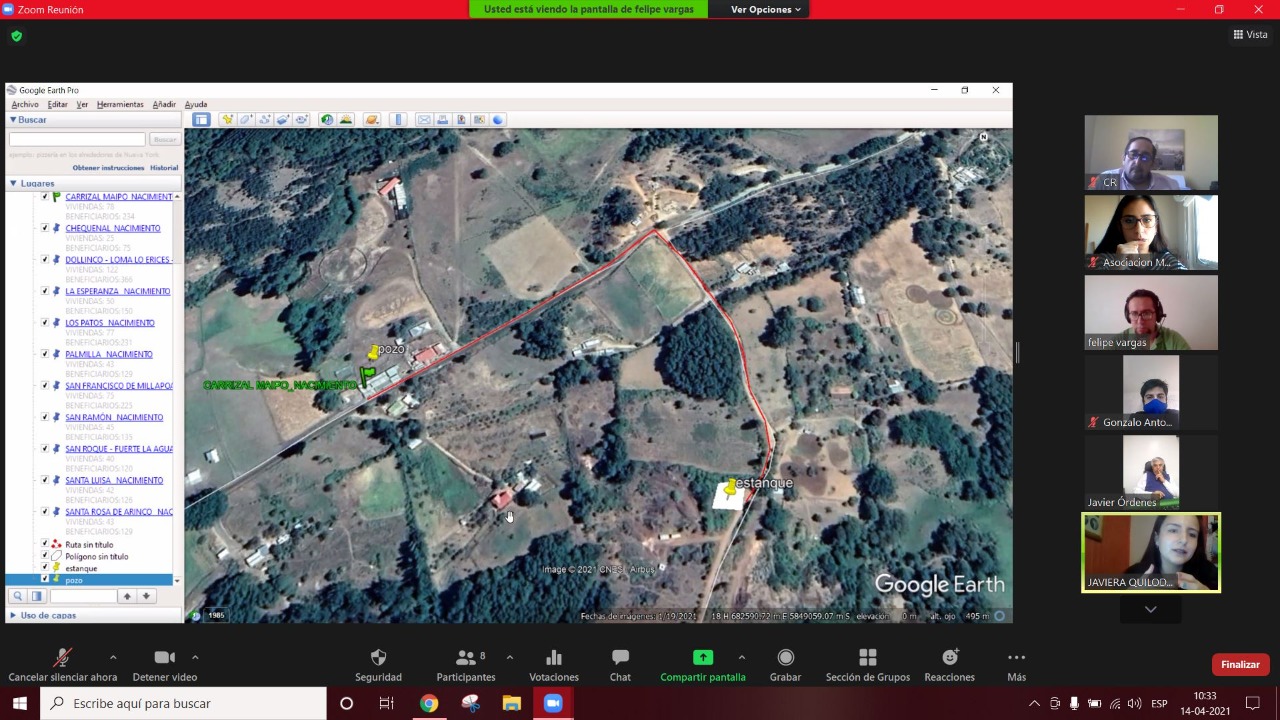Viewport: 1280px width, 720px height.
Task: Uncheck estanque placemark checkbox
Action: pyautogui.click(x=45, y=568)
